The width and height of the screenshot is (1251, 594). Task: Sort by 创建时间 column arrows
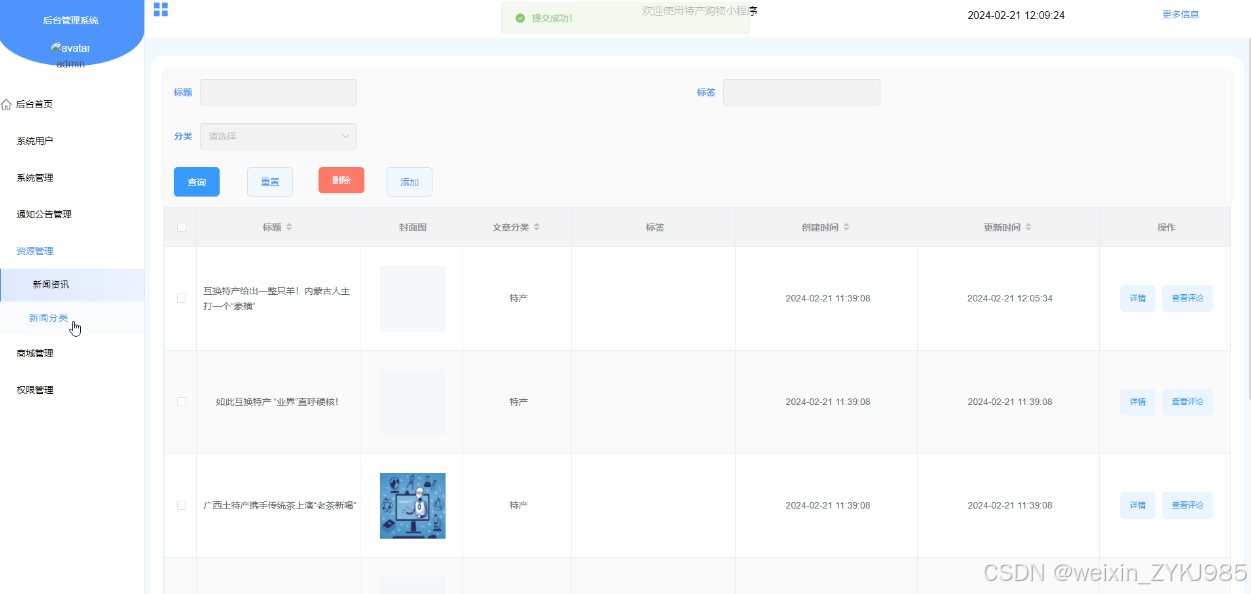click(x=846, y=228)
